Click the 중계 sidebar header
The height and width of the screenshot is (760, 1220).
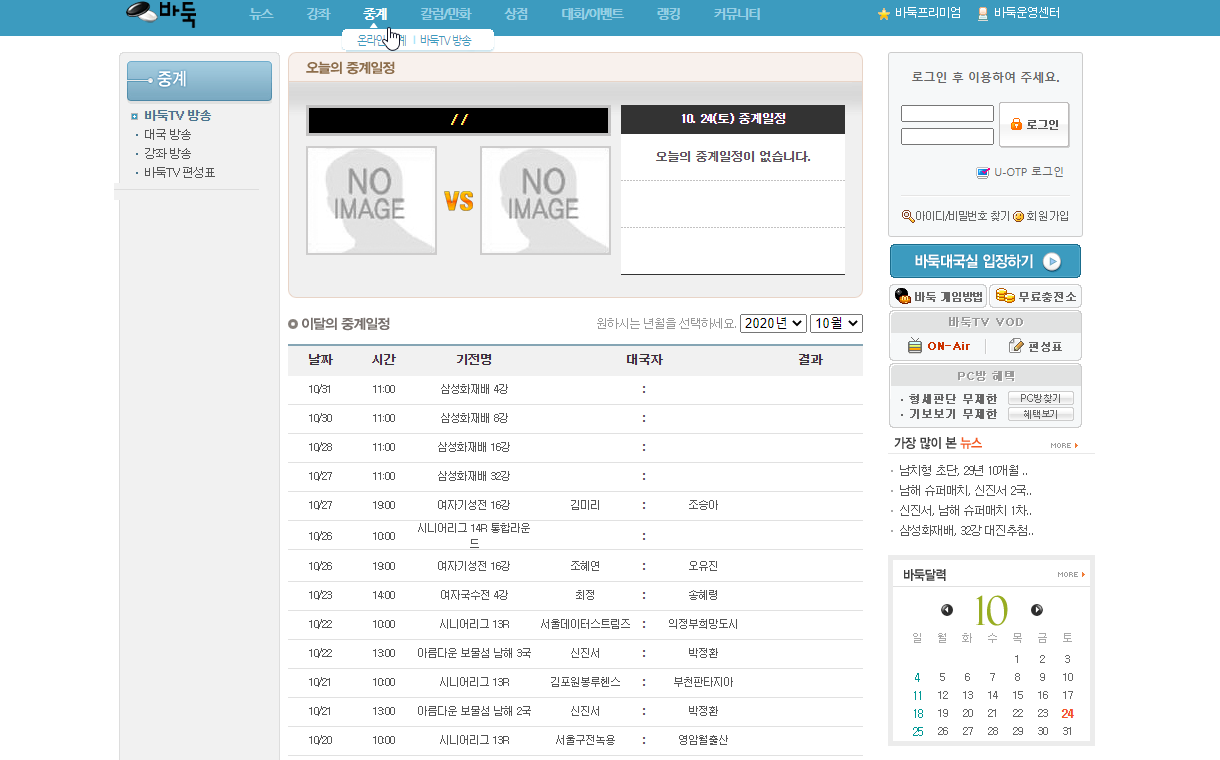(199, 81)
